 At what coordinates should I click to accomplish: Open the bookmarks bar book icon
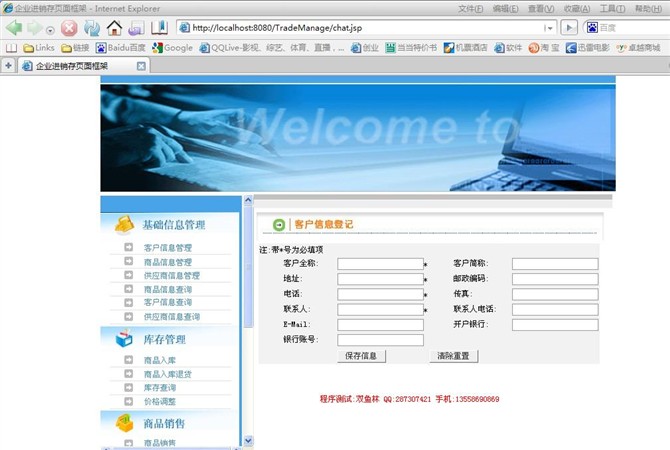pos(12,48)
